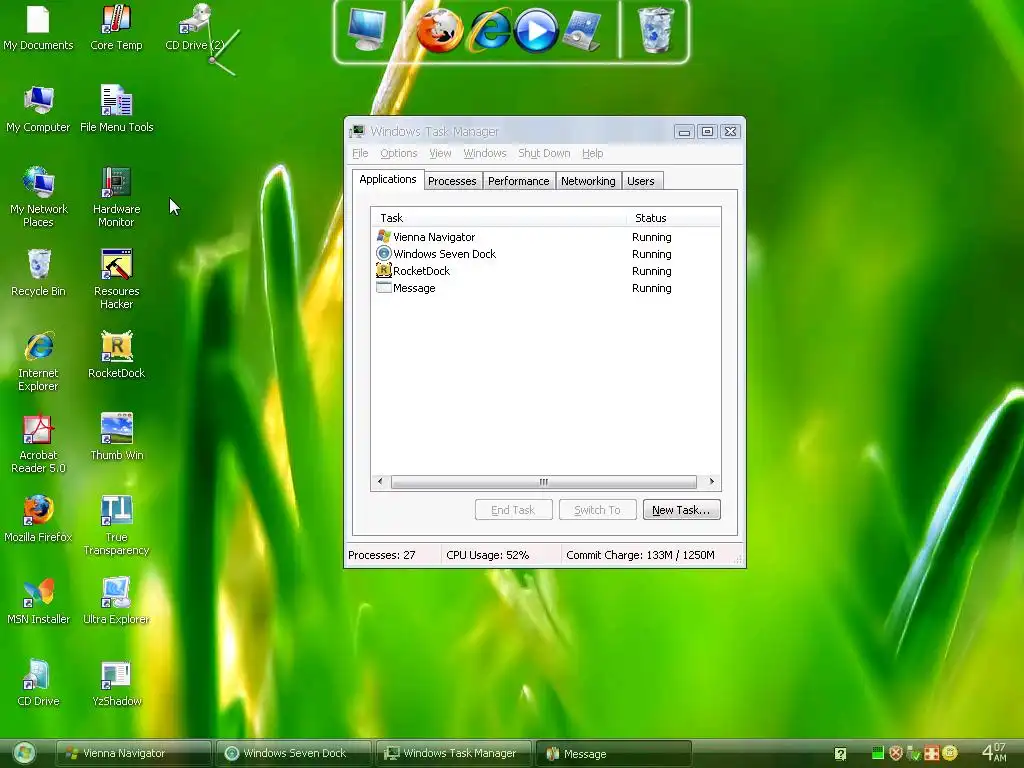Viewport: 1024px width, 768px height.
Task: Open the View menu
Action: (440, 153)
